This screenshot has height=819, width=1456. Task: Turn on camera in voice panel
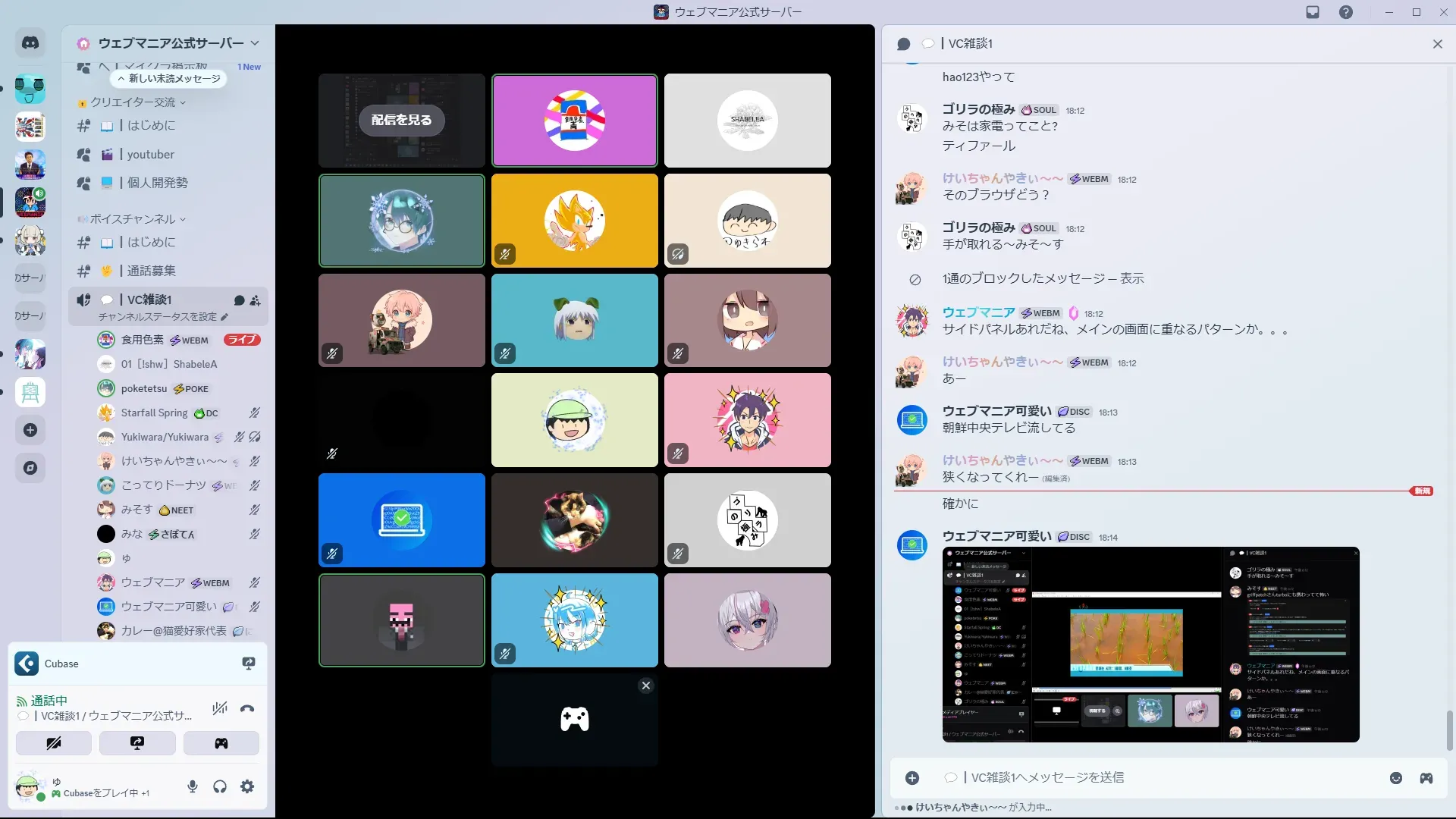(54, 743)
